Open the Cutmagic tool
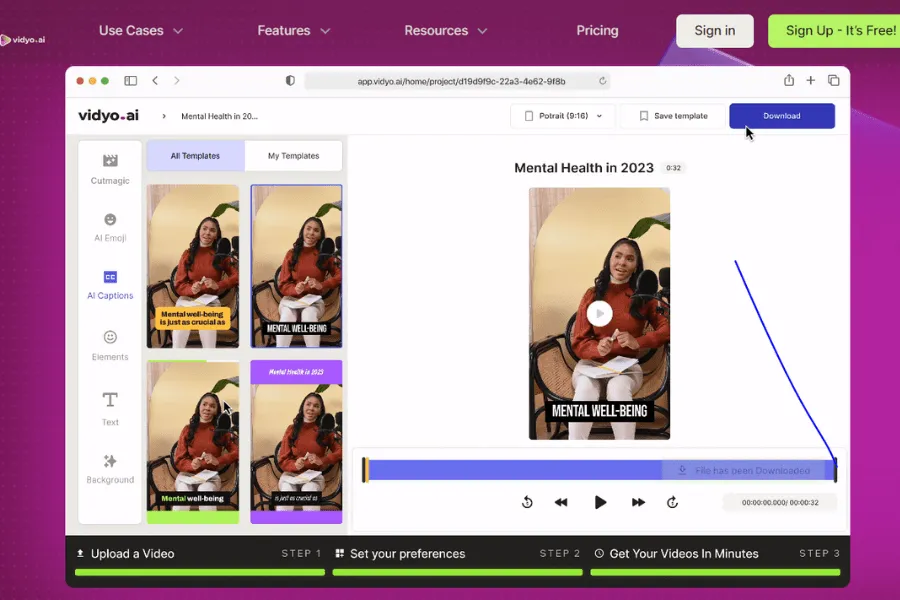Screen dimensions: 900x600 110,169
